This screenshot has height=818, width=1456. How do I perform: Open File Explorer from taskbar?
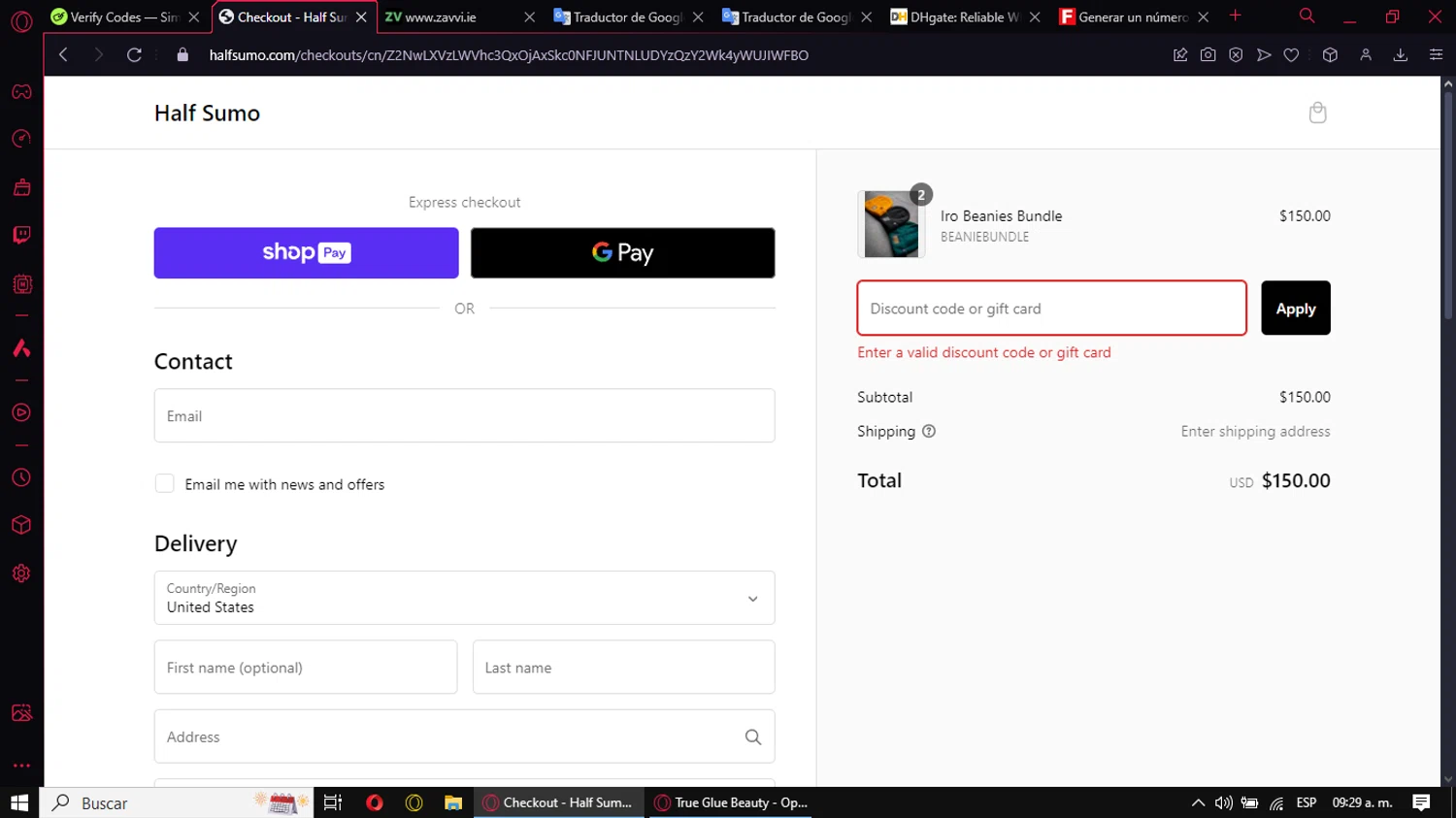pos(452,802)
